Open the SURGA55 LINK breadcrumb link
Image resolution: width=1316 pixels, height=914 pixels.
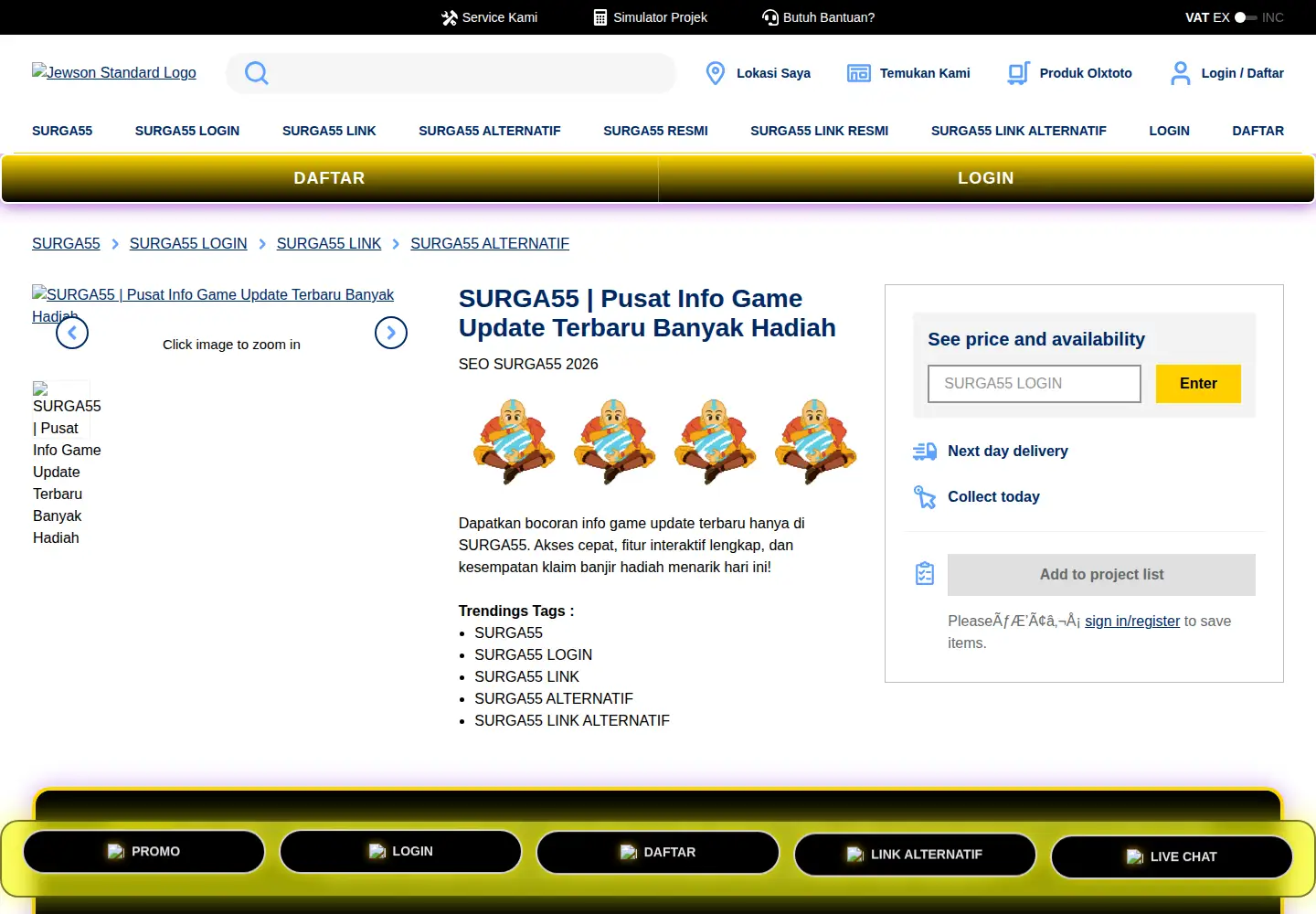click(x=329, y=243)
